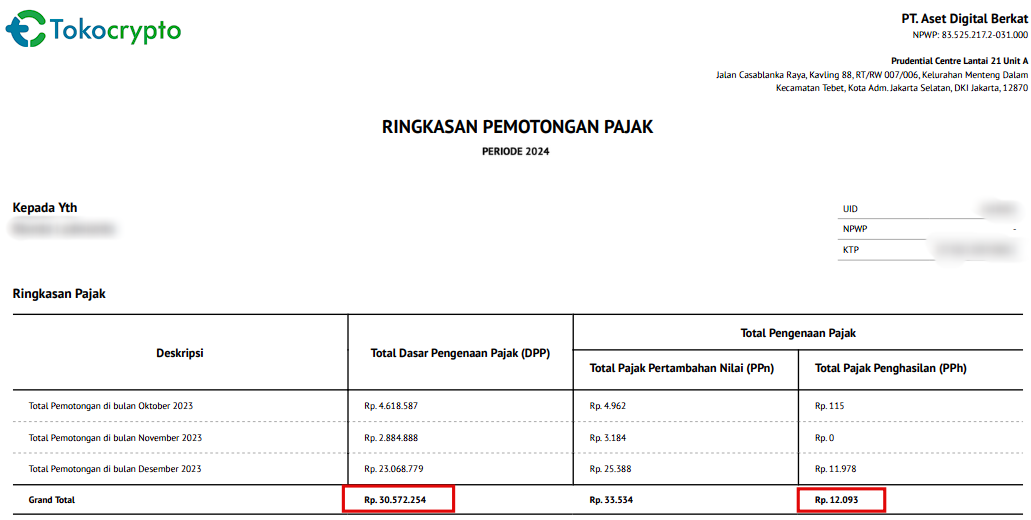
Task: Click PPn value Rp. 25.388
Action: point(610,469)
